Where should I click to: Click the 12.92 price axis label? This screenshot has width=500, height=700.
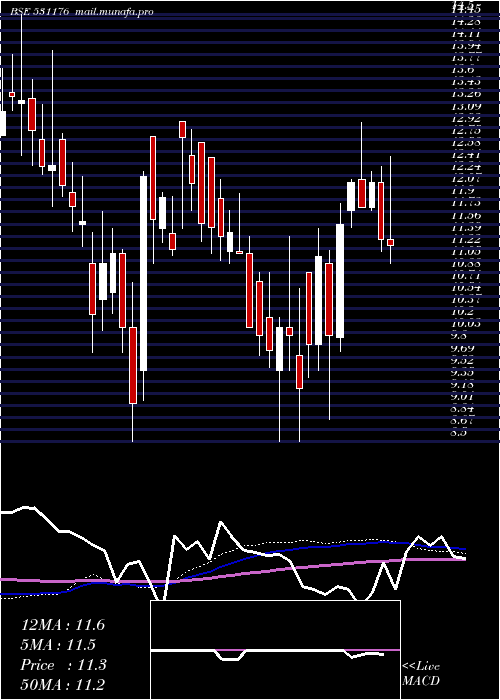click(467, 119)
